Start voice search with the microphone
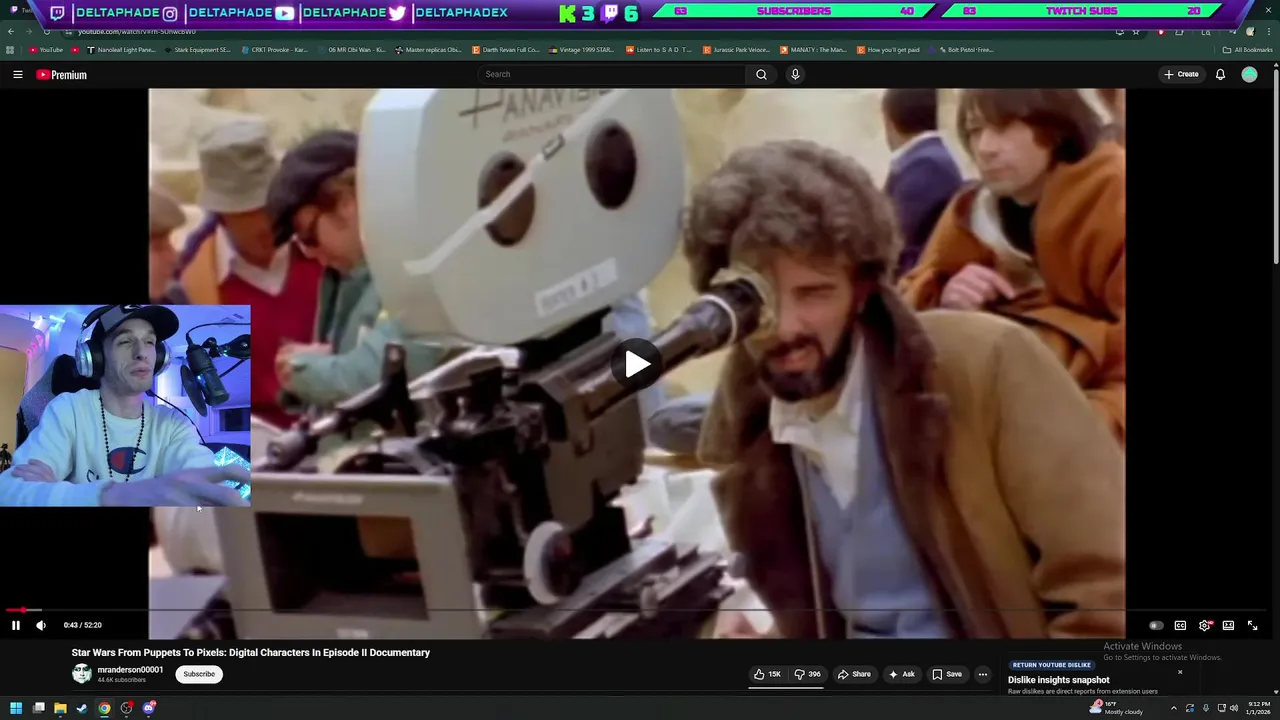Screen dimensions: 1280x720 [795, 74]
